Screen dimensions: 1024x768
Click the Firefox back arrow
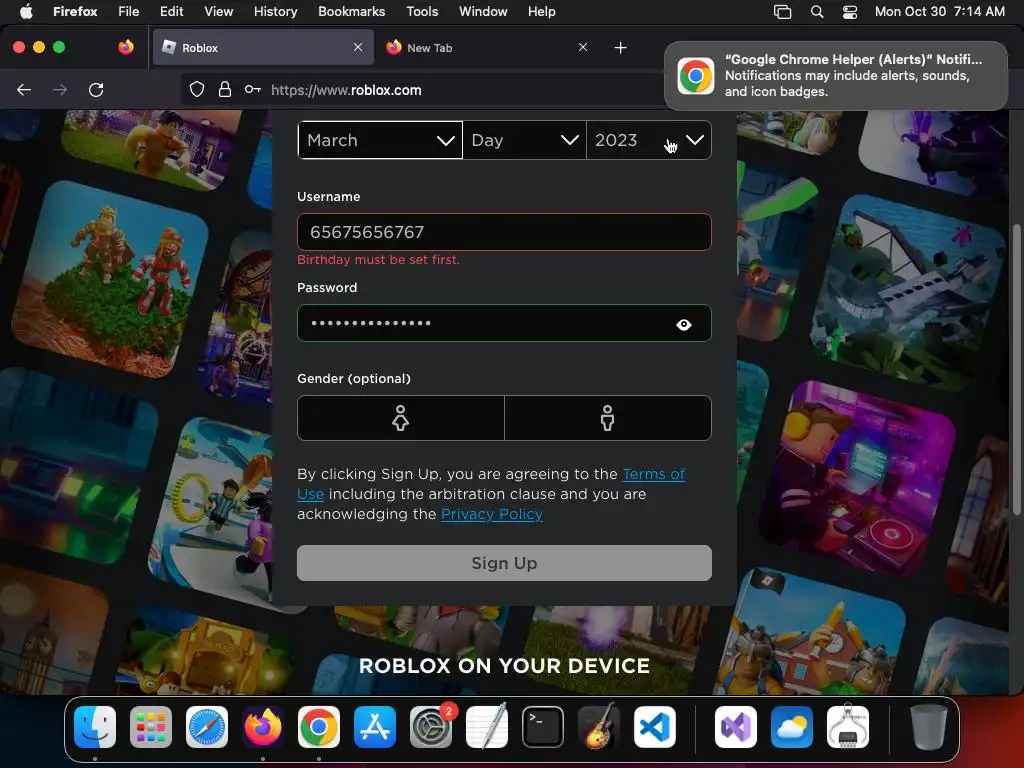tap(24, 89)
